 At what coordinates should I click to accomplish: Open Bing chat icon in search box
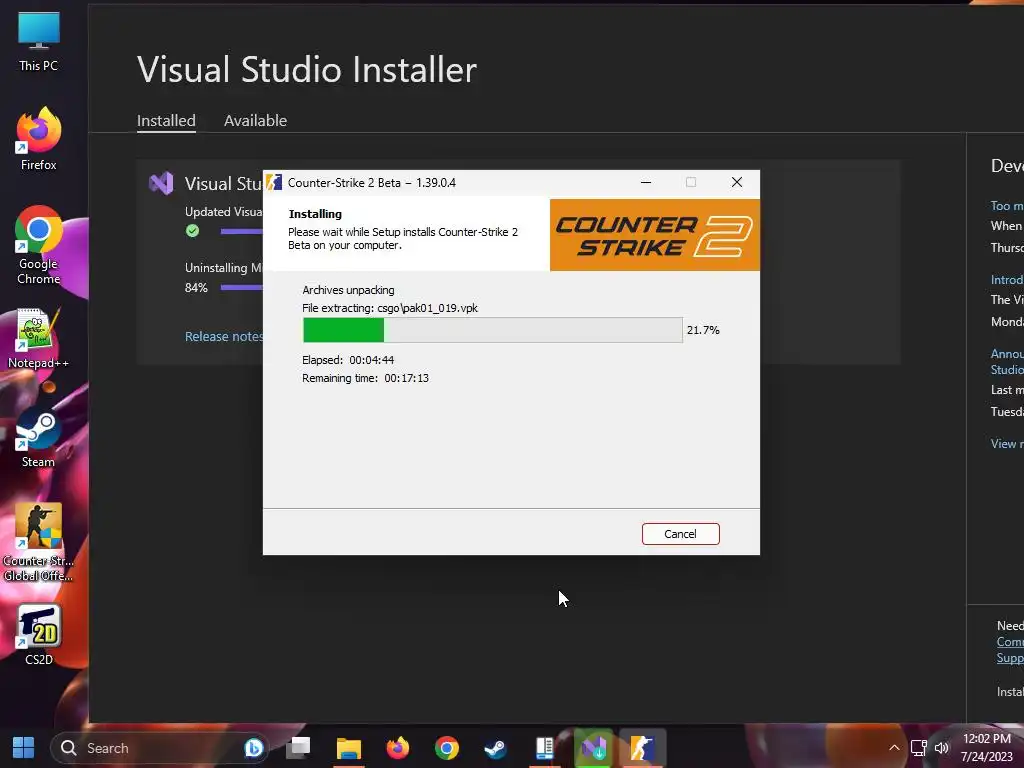[253, 748]
